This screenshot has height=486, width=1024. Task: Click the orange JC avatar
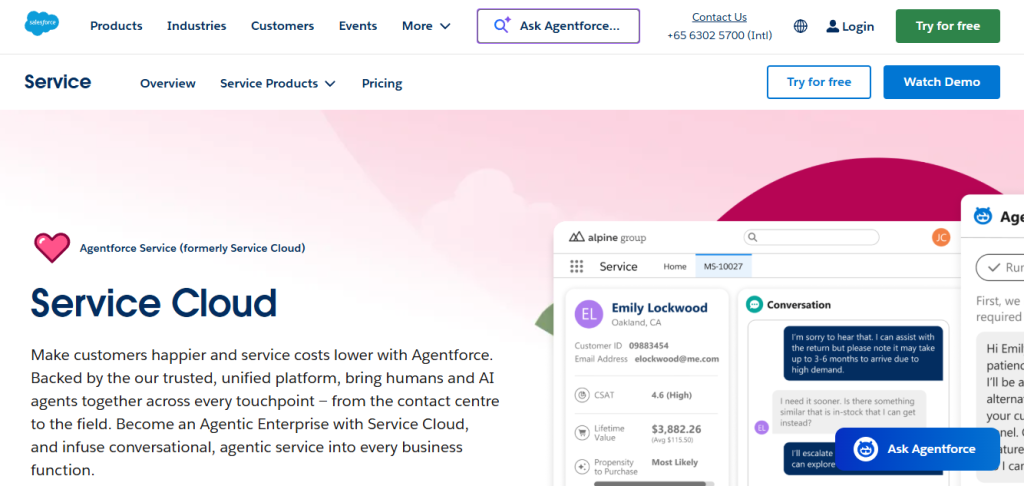tap(940, 237)
